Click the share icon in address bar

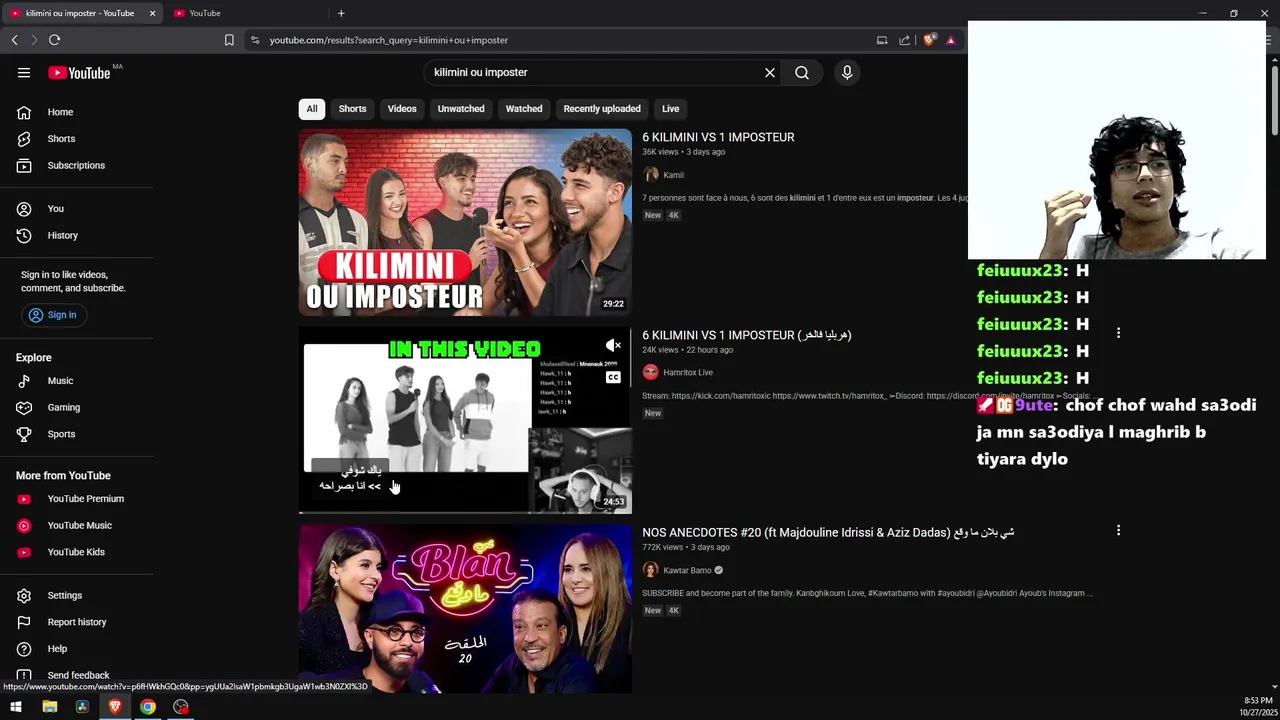click(x=904, y=40)
